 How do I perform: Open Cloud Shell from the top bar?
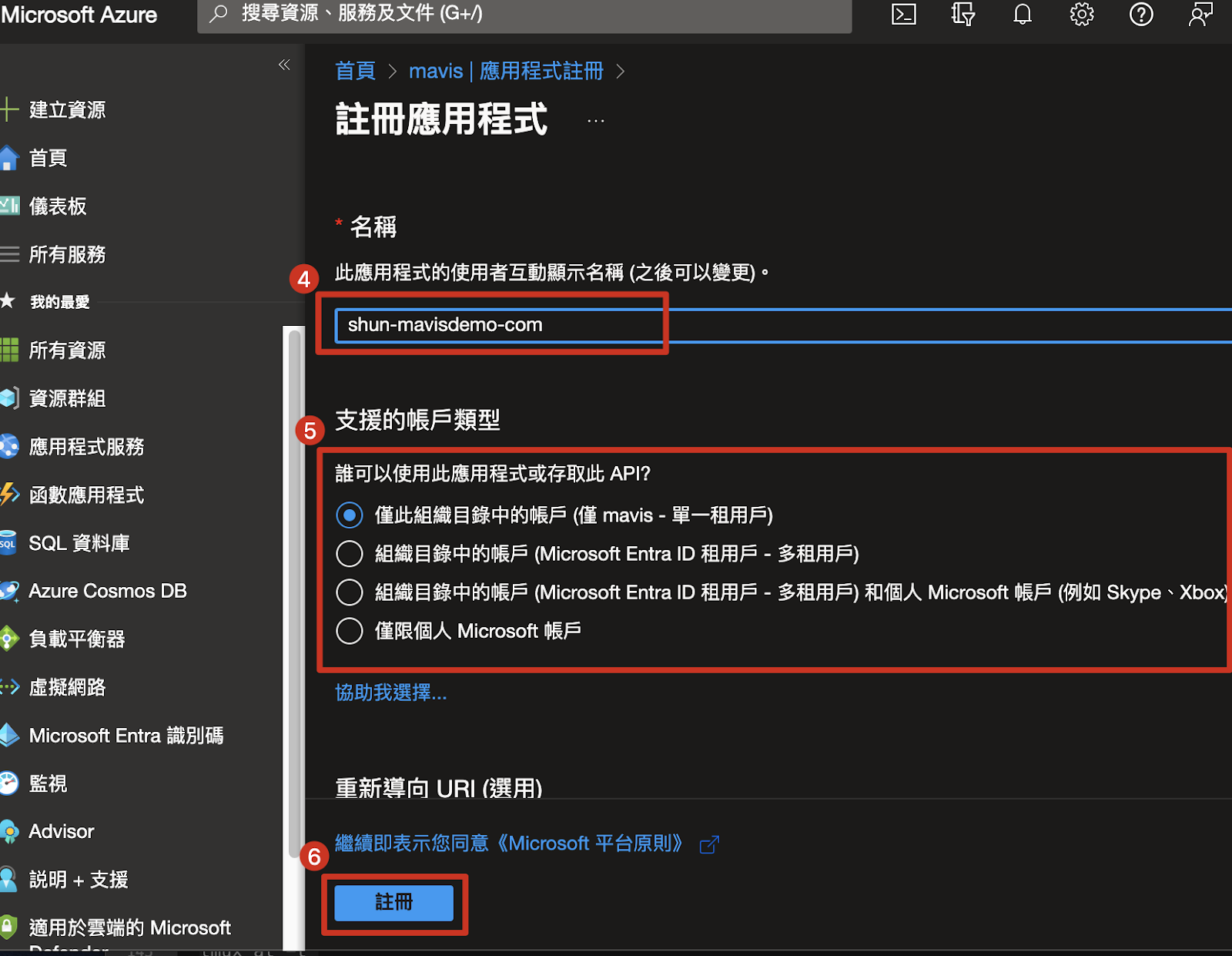tap(903, 15)
